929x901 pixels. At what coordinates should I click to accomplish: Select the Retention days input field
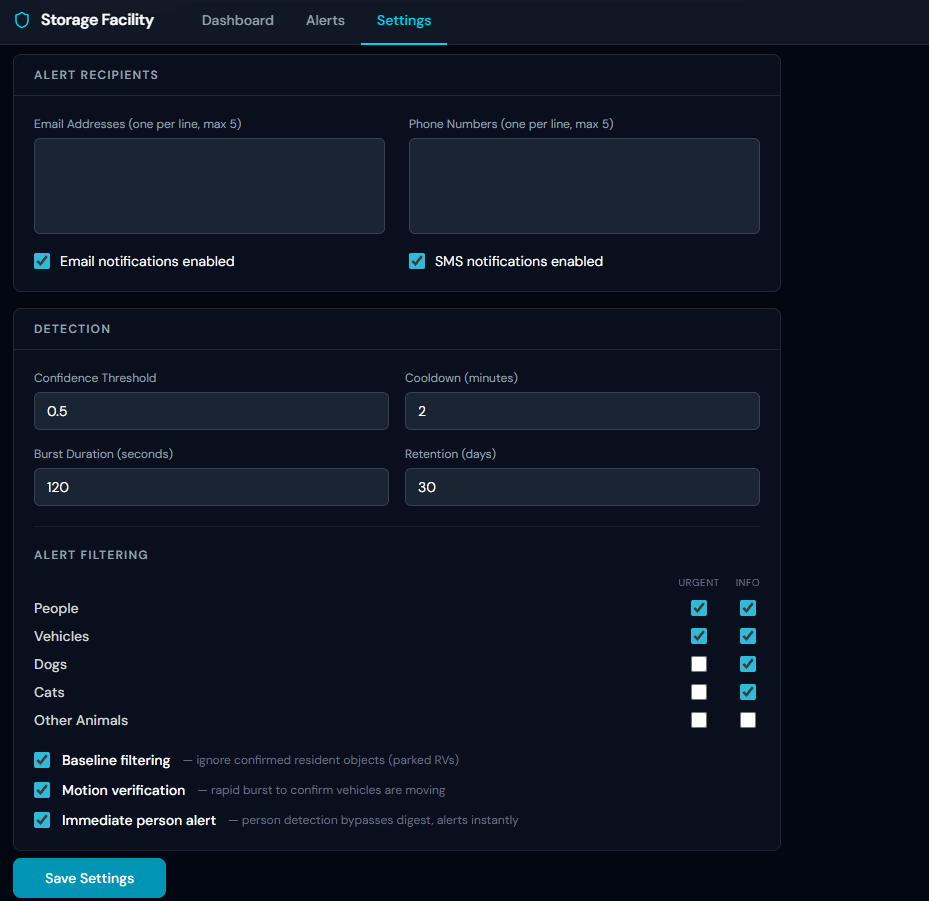point(582,487)
